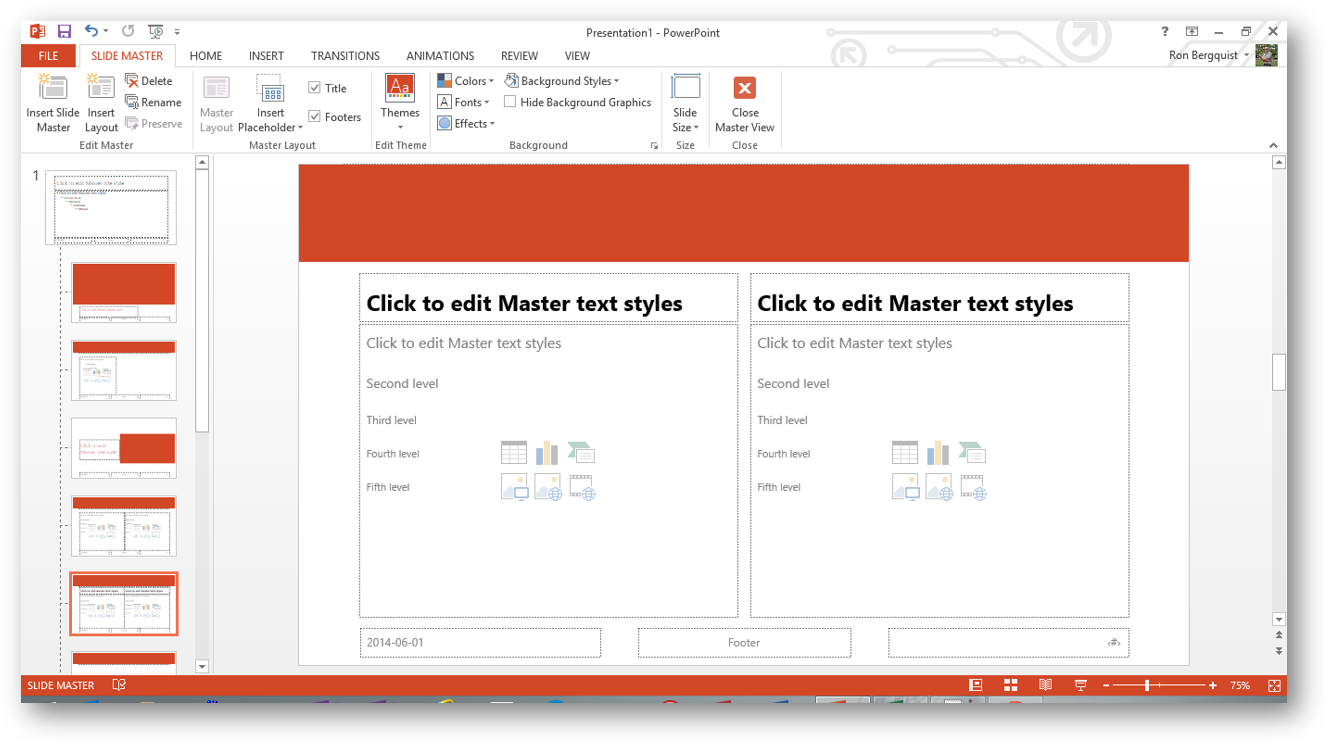Viewport: 1328px width, 744px height.
Task: Select the top slide master thumbnail
Action: pyautogui.click(x=110, y=207)
